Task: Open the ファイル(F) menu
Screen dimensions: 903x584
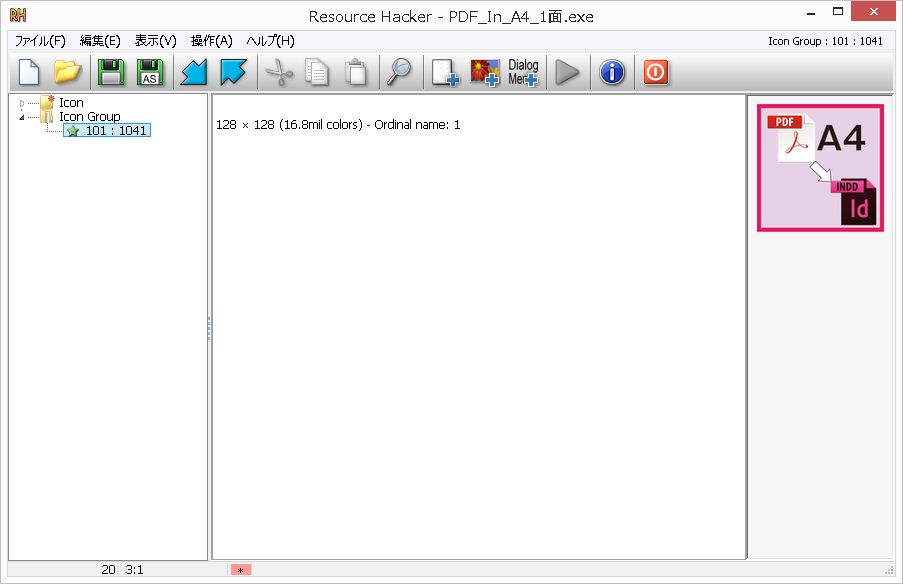Action: [x=40, y=41]
